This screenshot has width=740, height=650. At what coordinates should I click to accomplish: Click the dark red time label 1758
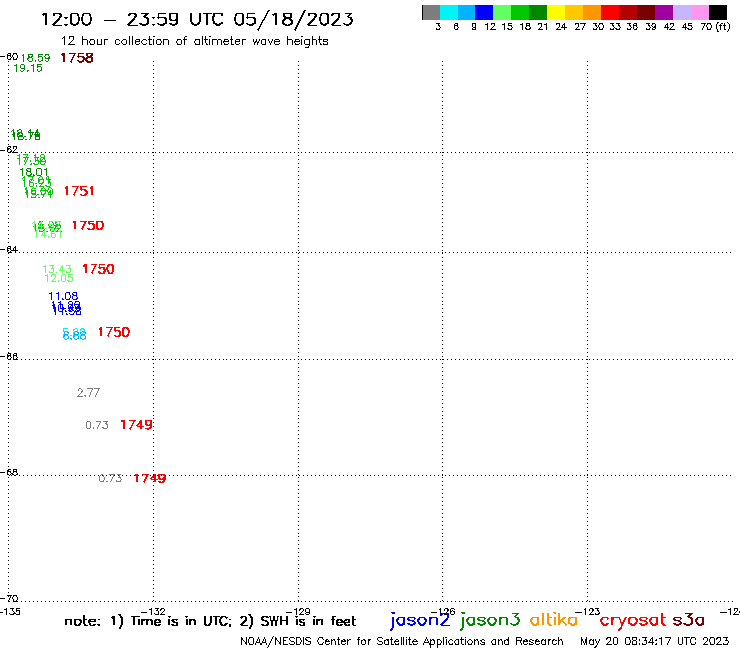point(77,58)
